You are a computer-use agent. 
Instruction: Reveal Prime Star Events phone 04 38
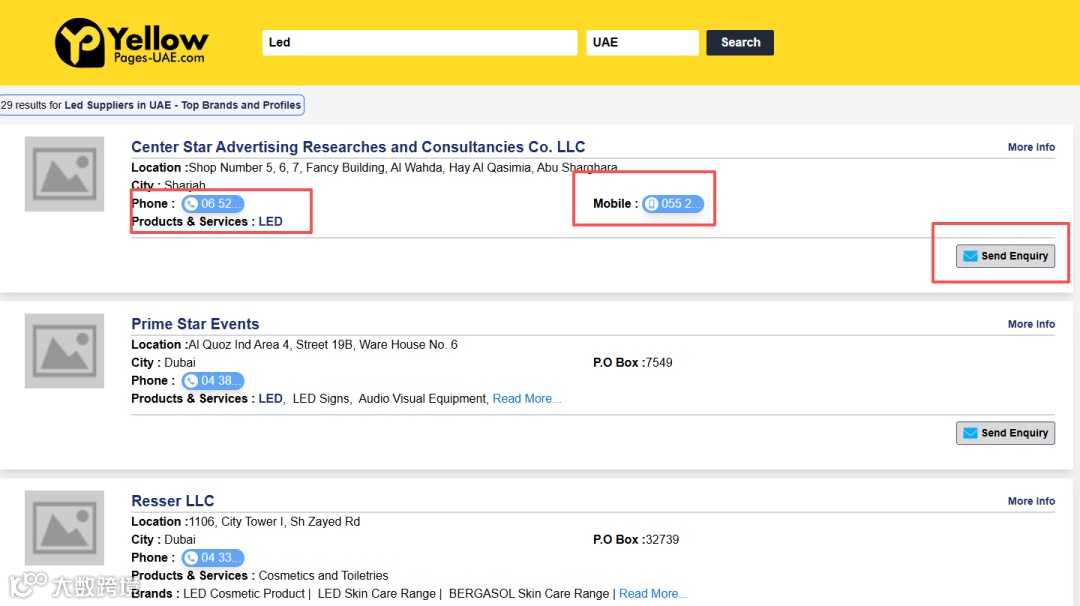tap(213, 381)
